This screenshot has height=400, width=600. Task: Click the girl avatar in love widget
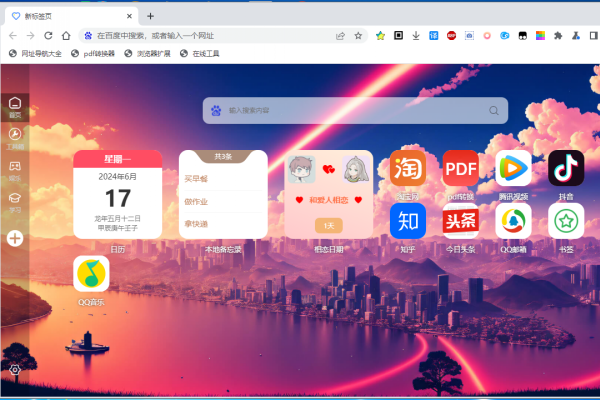[355, 169]
